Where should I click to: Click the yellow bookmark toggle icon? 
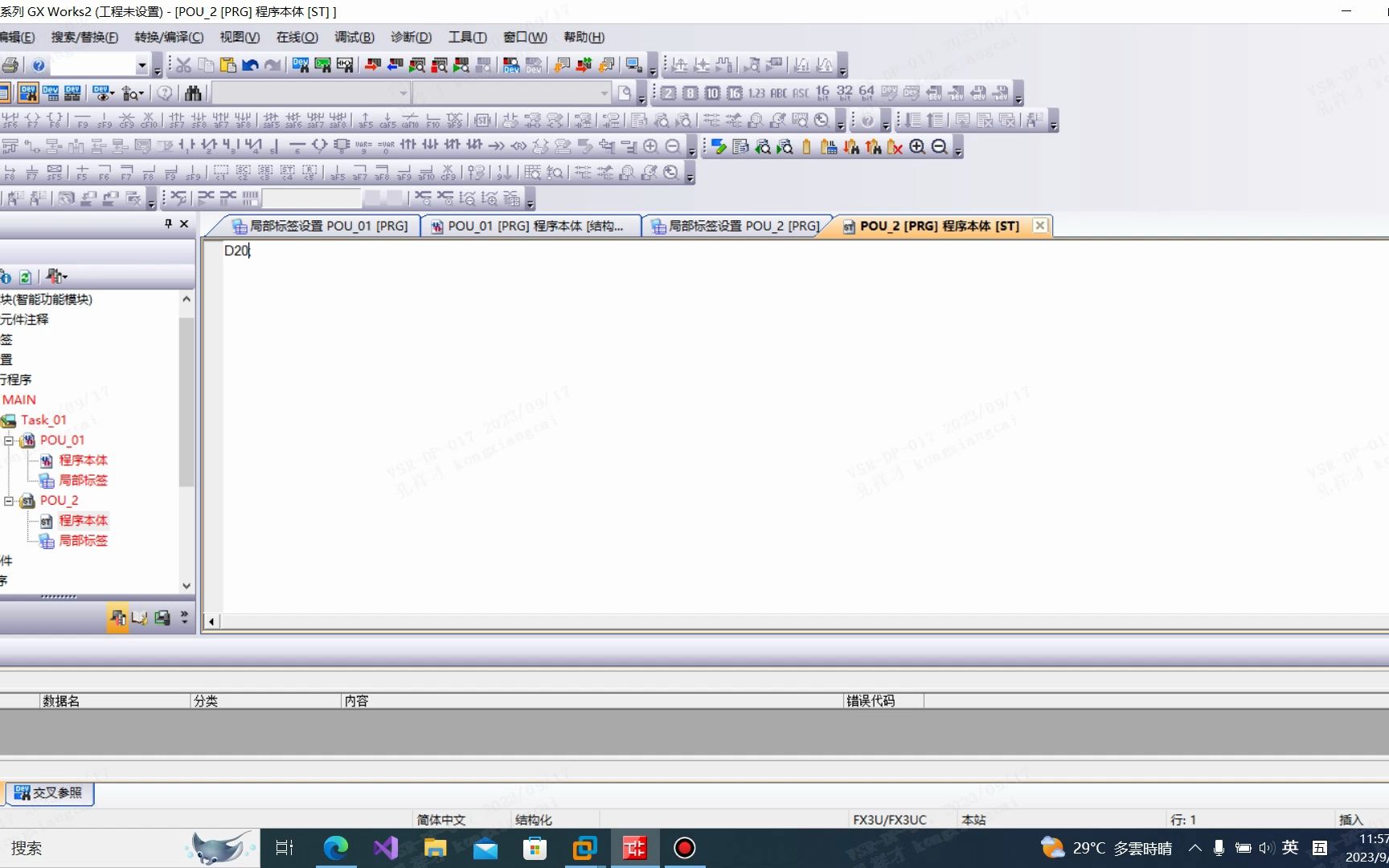click(806, 147)
